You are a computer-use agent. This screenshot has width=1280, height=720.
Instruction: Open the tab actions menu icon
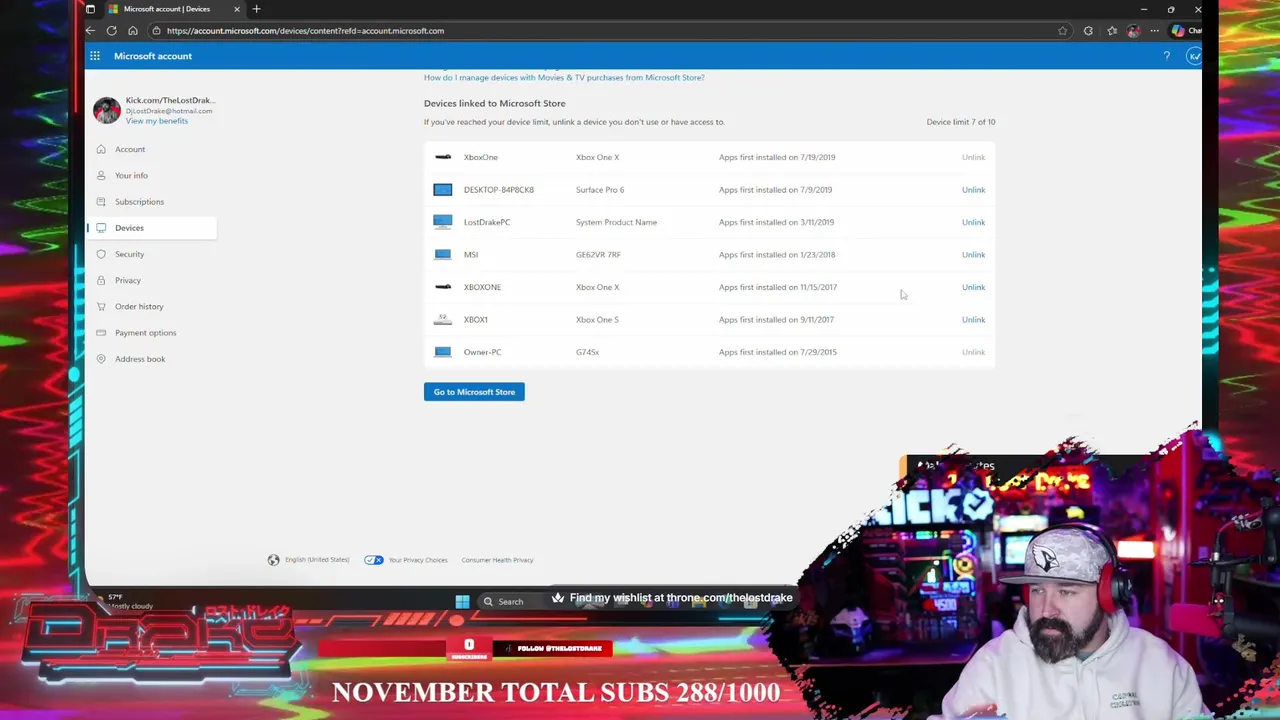pyautogui.click(x=90, y=9)
